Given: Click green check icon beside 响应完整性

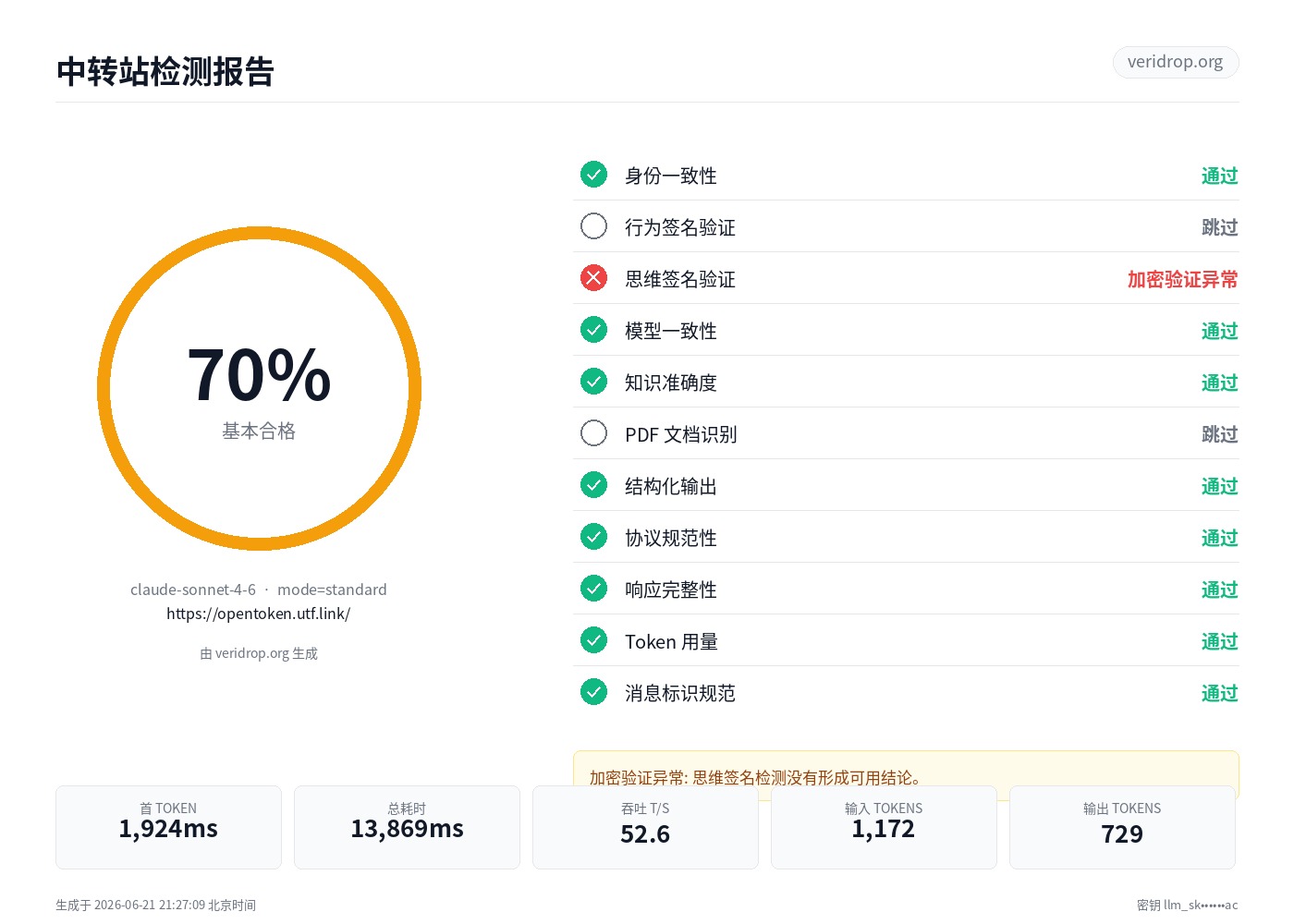Looking at the screenshot, I should [593, 589].
